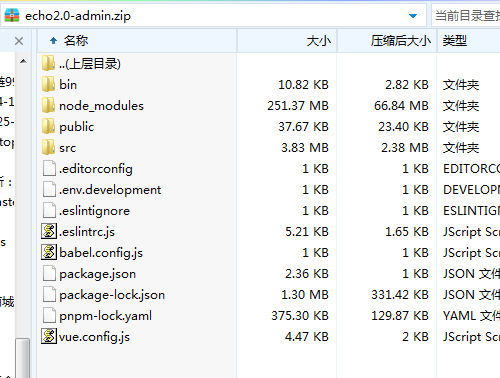This screenshot has height=378, width=500.
Task: Click scroll up arrow in left panel
Action: tap(23, 61)
